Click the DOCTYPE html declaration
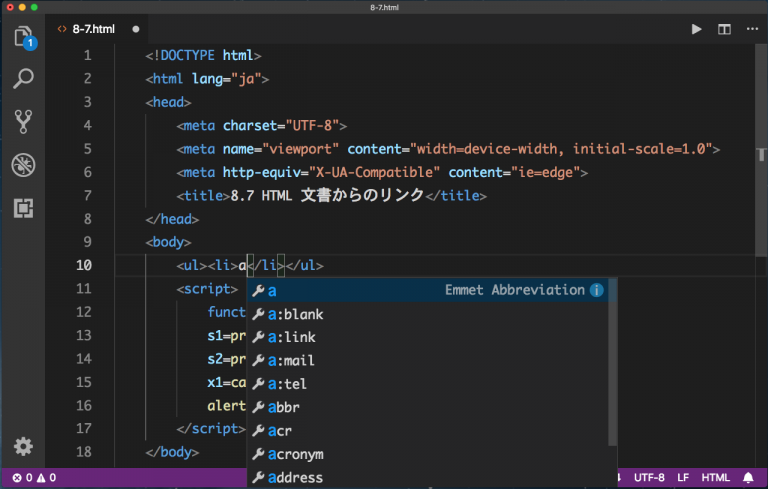Image resolution: width=768 pixels, height=489 pixels. (203, 55)
